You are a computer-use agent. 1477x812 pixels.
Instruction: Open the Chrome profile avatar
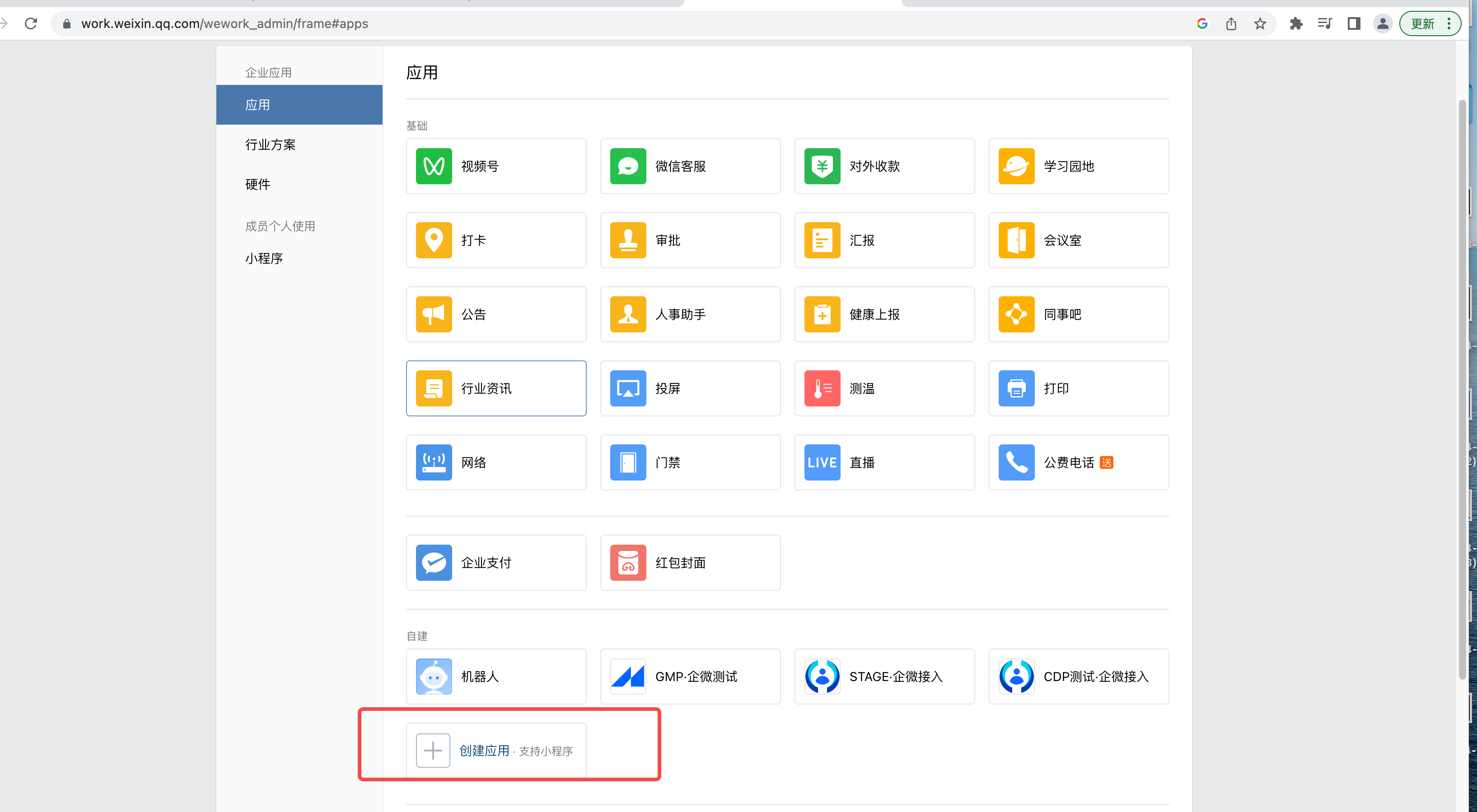pos(1383,23)
